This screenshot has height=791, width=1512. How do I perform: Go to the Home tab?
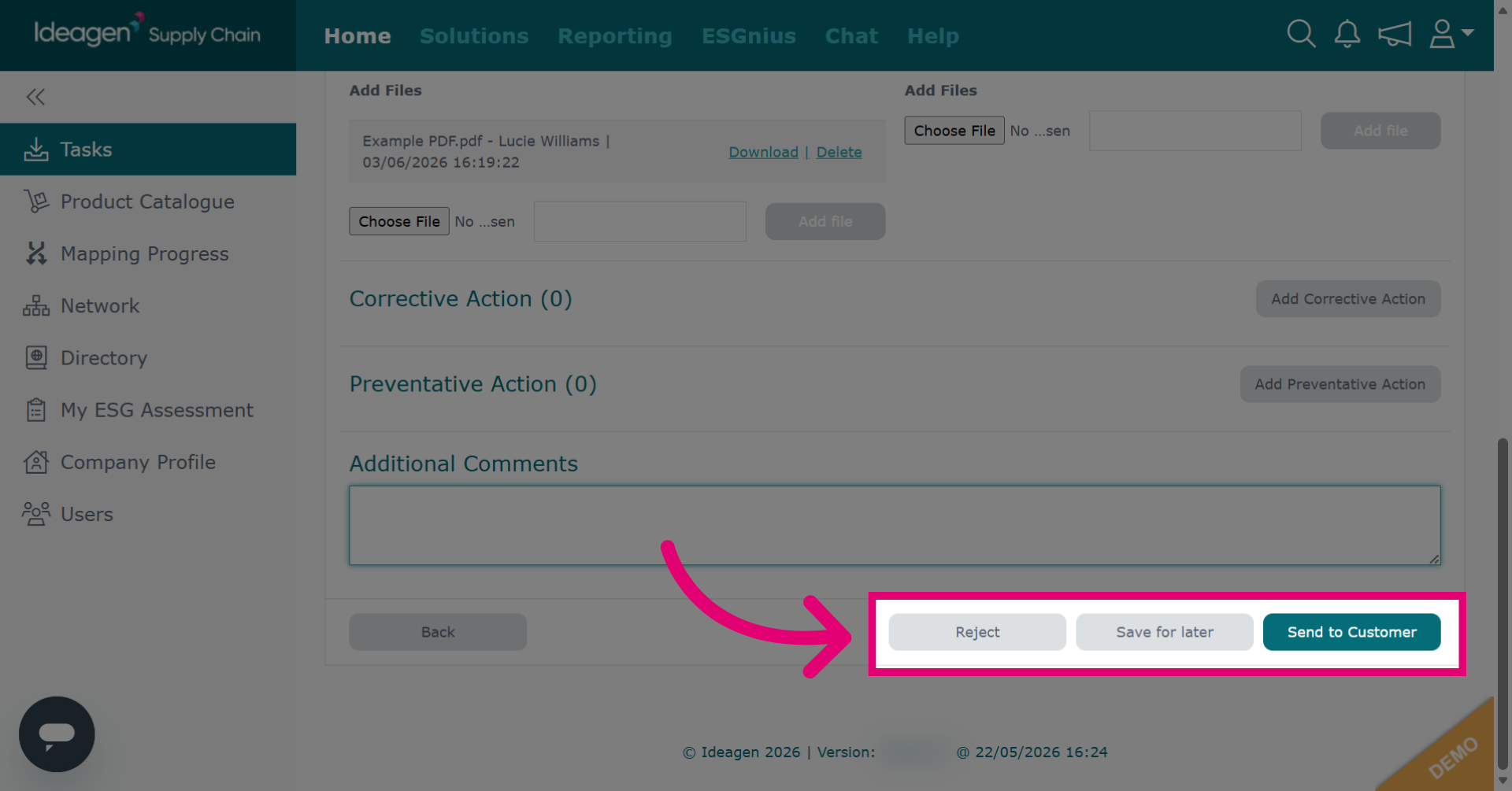pos(358,35)
